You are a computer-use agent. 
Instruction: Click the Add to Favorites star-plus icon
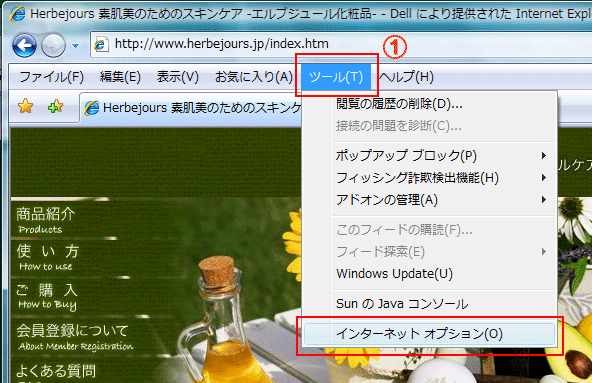click(56, 107)
